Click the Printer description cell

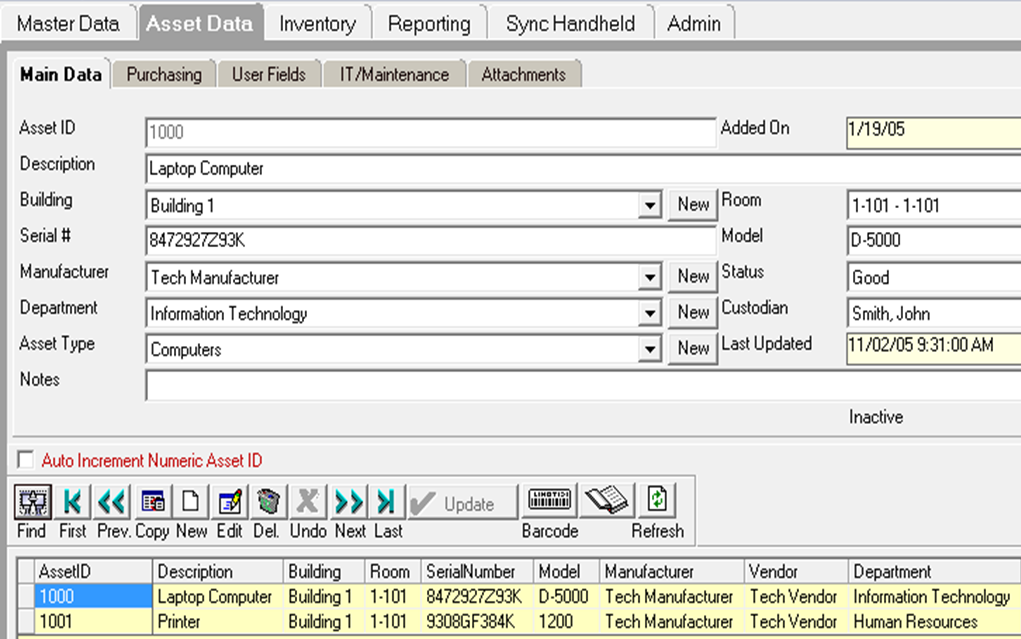[218, 621]
